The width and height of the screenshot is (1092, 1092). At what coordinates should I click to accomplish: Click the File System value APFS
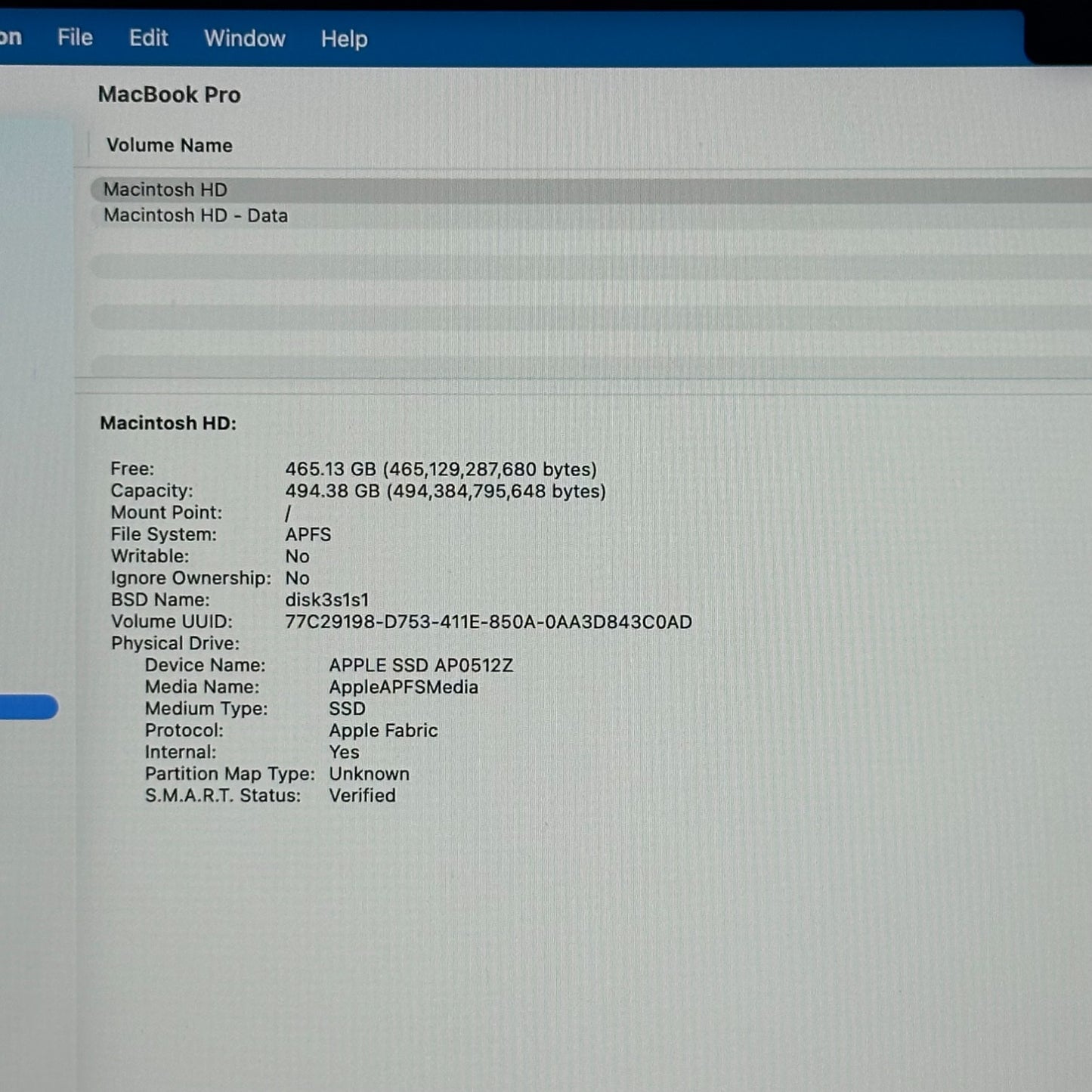(308, 535)
